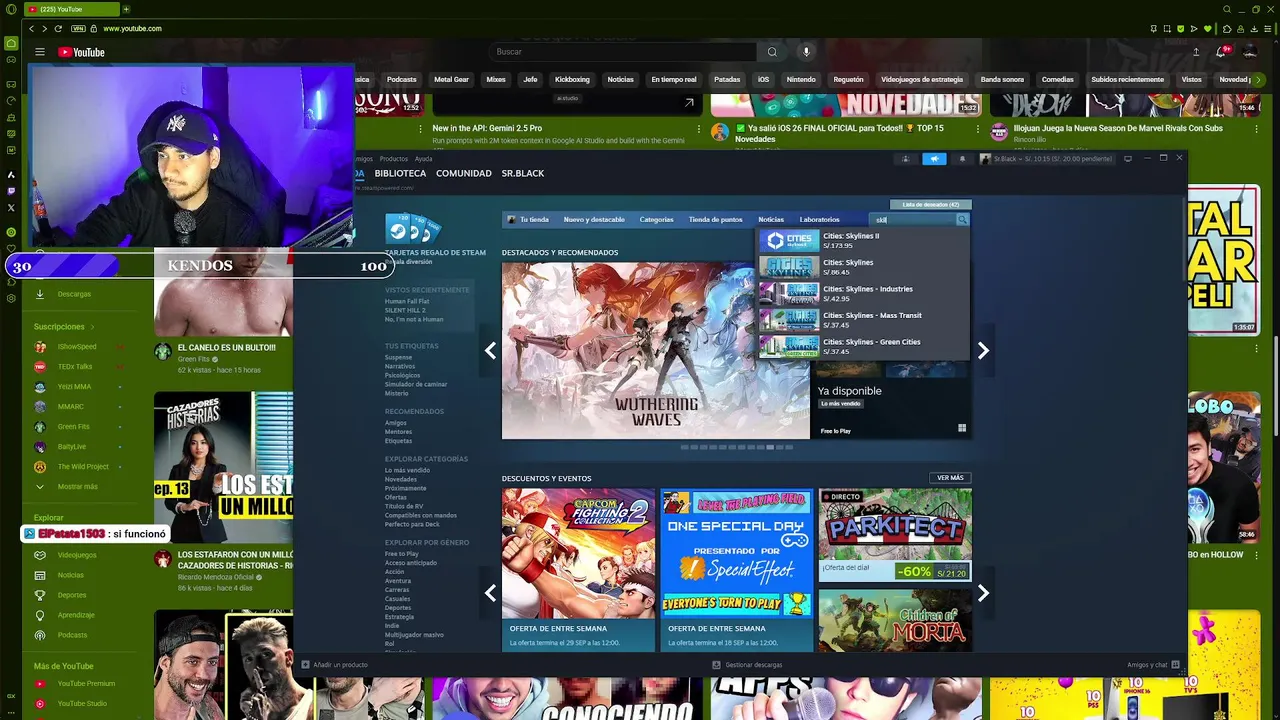Reload the browser page
Viewport: 1280px width, 720px height.
[58, 28]
